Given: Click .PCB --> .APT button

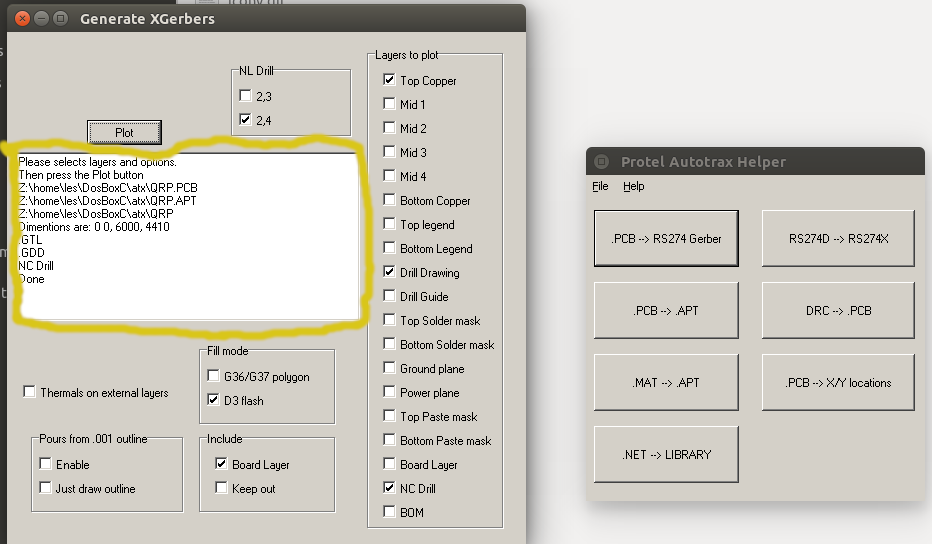Looking at the screenshot, I should coord(666,310).
